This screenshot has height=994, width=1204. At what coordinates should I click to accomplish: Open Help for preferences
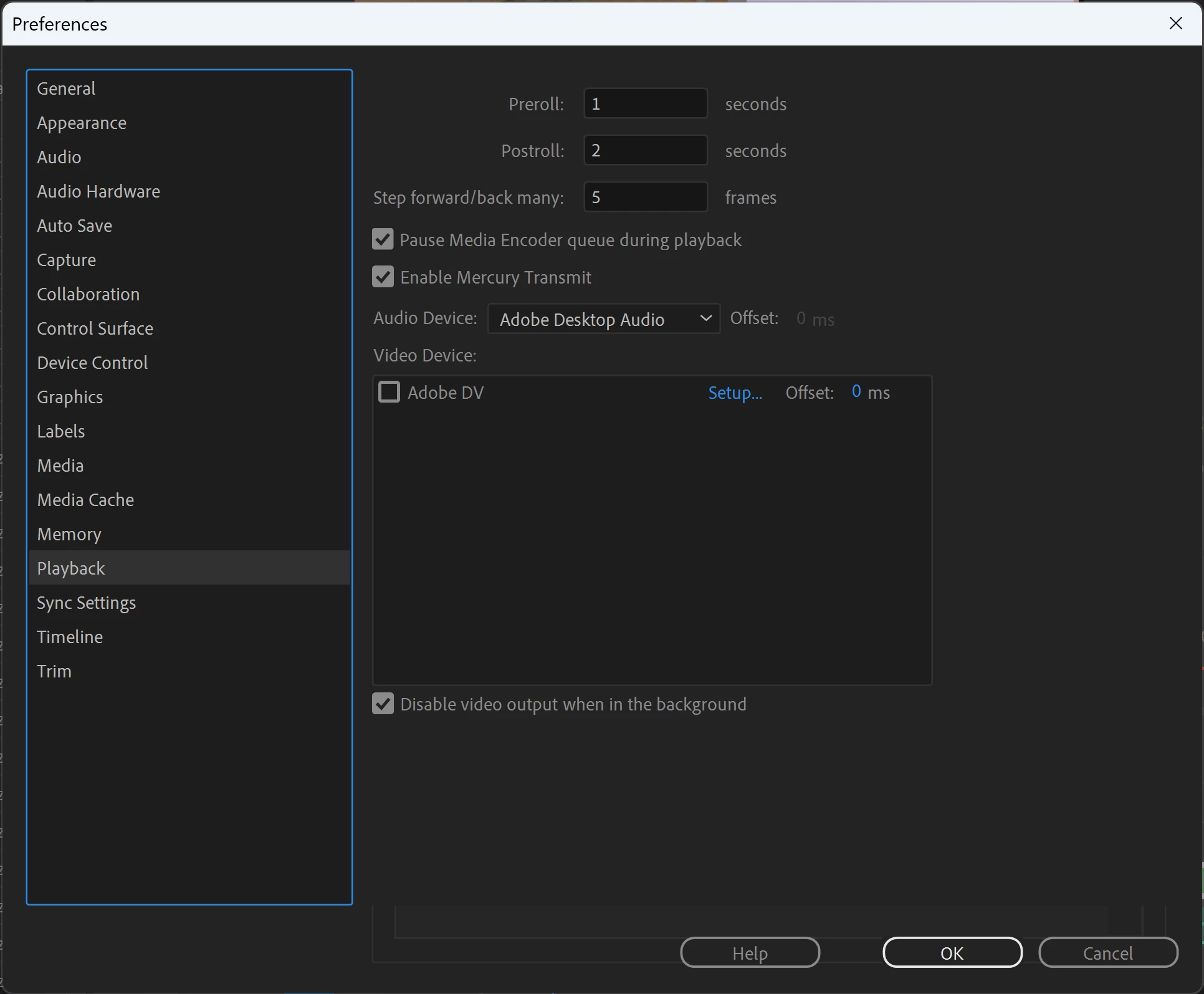[x=750, y=953]
